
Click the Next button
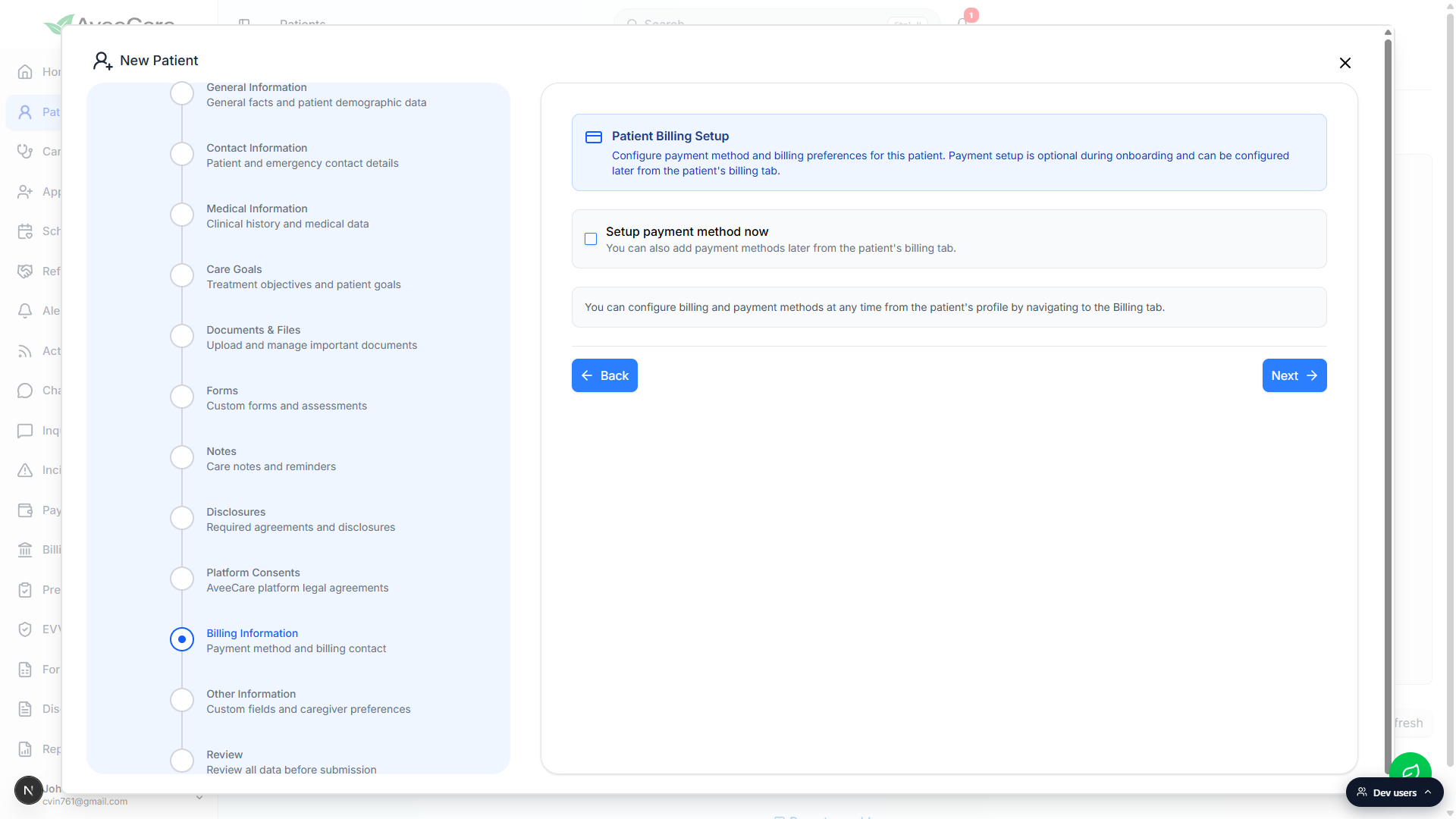tap(1294, 375)
